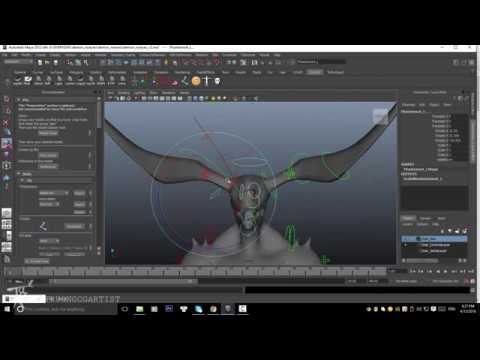480x360 pixels.
Task: Open the viewport View menu
Action: pos(111,93)
